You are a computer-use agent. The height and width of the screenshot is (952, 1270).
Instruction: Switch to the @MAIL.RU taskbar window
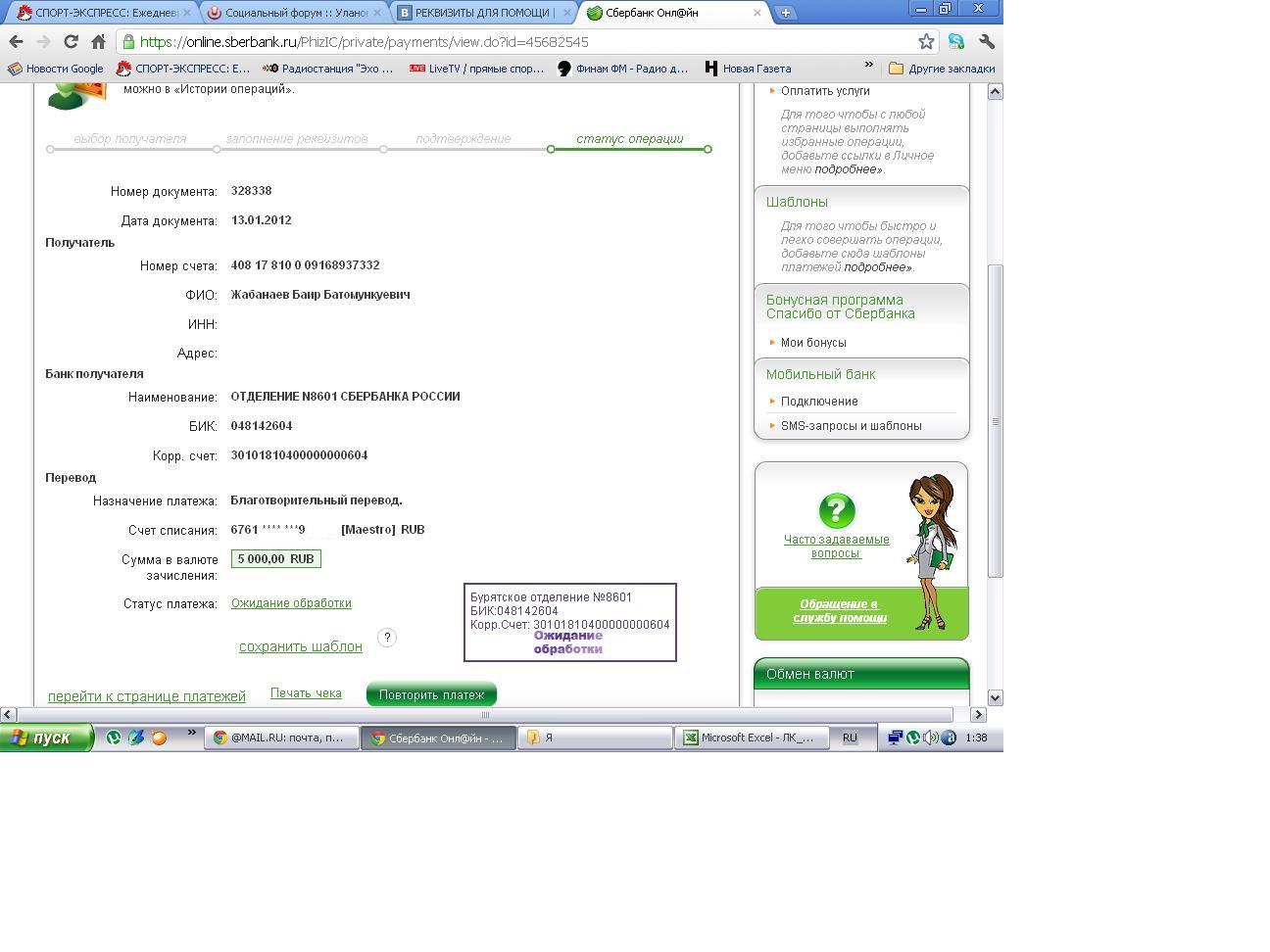click(281, 738)
